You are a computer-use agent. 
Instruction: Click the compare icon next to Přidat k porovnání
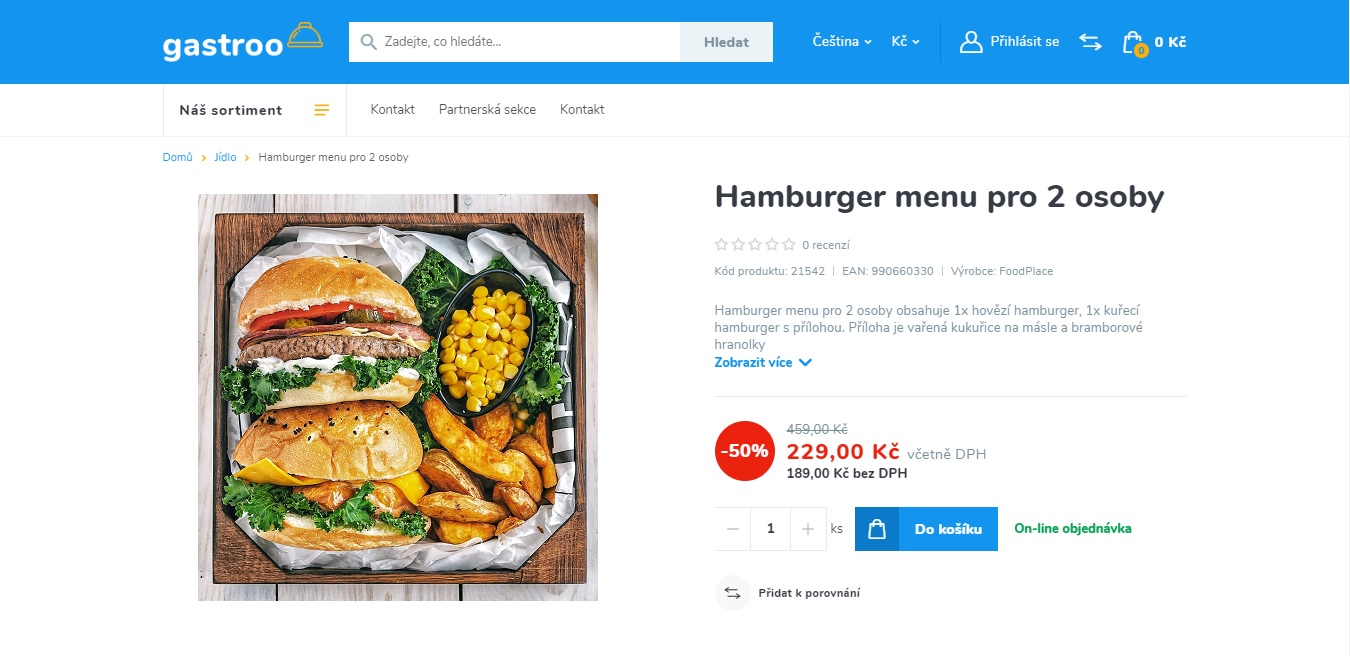coord(732,593)
